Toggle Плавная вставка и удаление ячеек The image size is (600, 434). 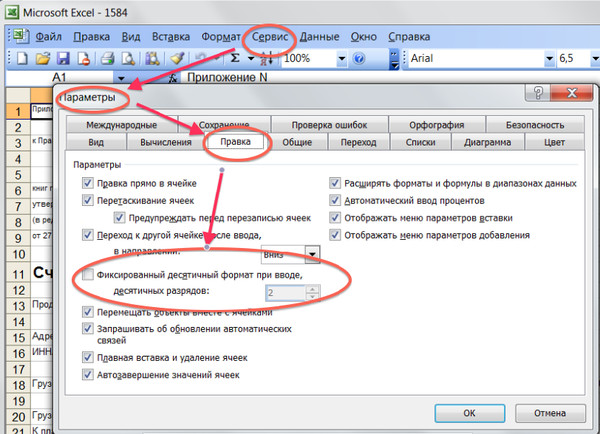(88, 357)
